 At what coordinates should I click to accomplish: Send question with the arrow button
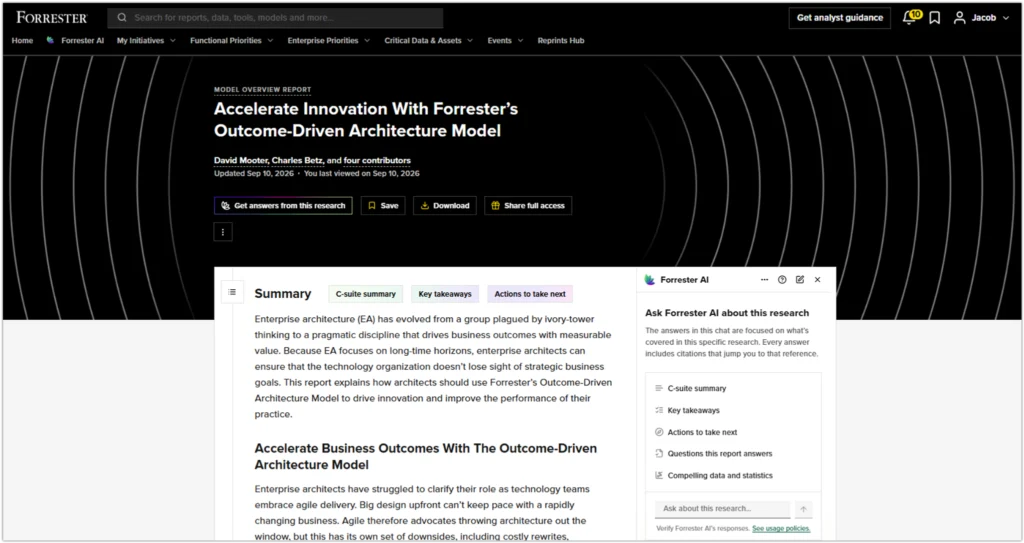point(803,509)
